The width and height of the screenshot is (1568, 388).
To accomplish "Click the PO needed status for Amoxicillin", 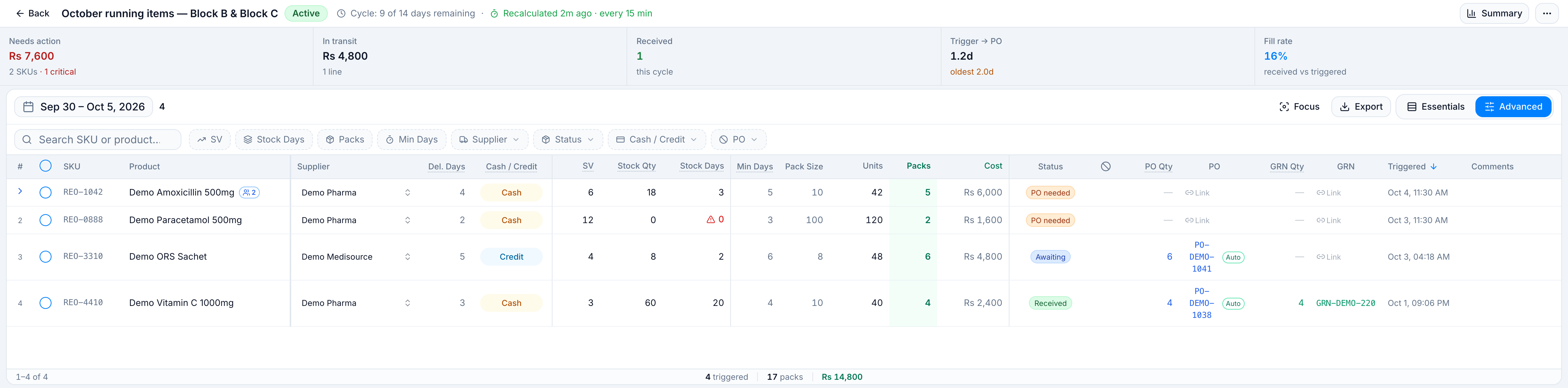I will click(1050, 193).
